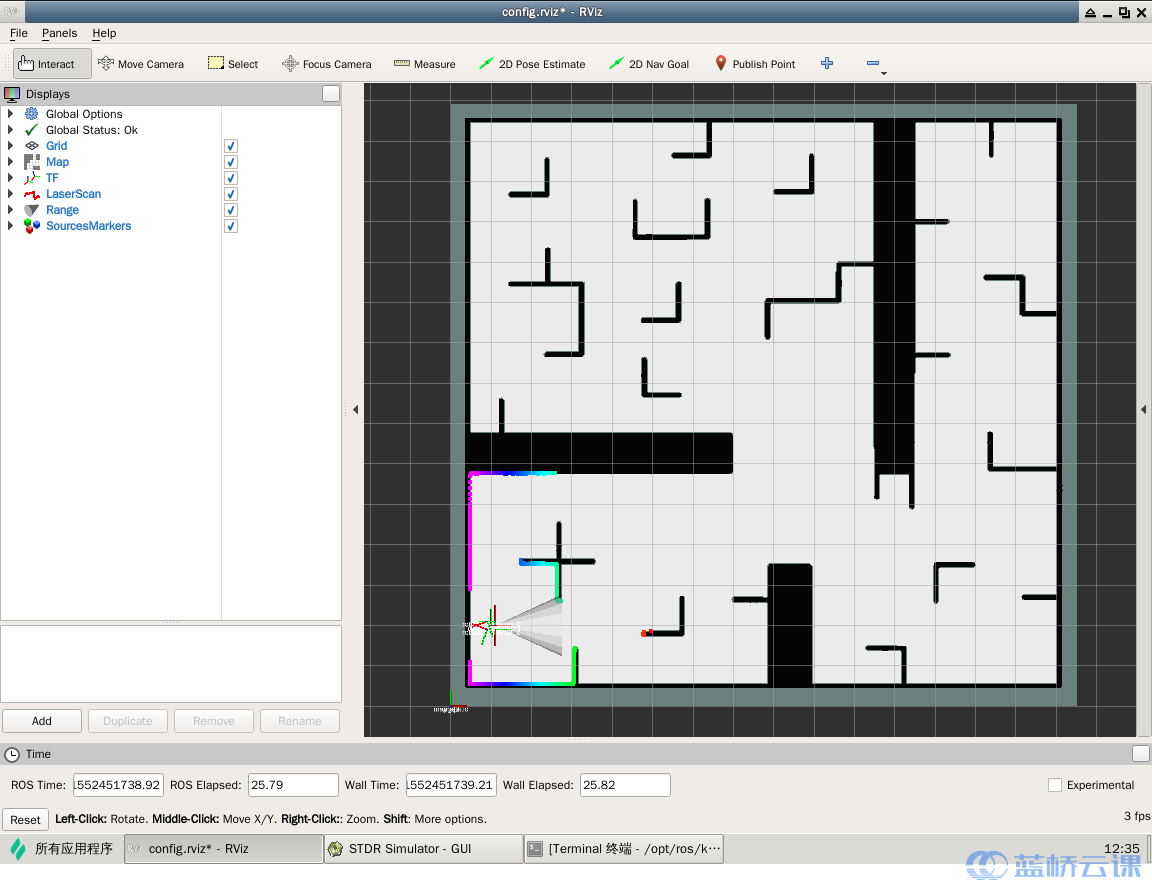Select the 2D Nav Goal tool
Viewport: 1152px width, 896px height.
coord(649,64)
